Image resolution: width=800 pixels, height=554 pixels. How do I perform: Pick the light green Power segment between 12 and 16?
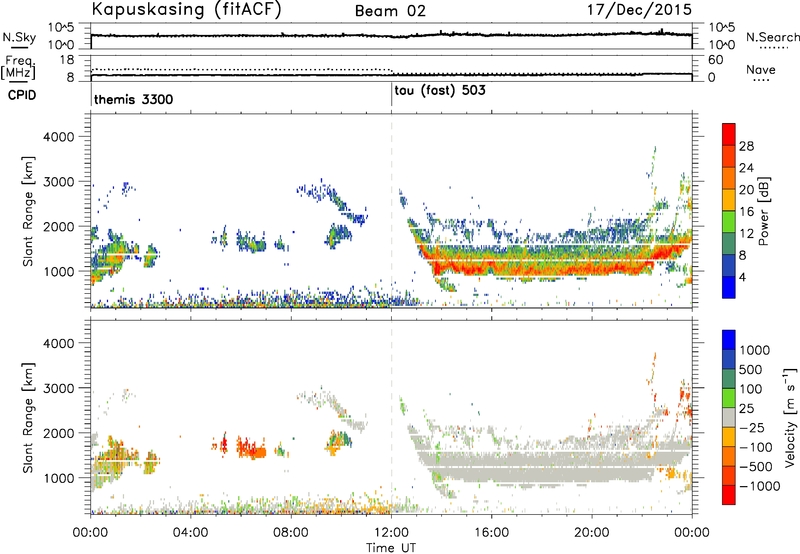729,221
